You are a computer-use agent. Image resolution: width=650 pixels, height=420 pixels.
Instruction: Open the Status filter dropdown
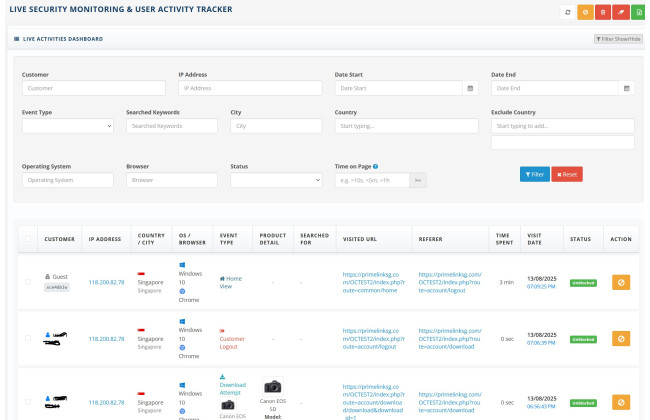pos(276,180)
